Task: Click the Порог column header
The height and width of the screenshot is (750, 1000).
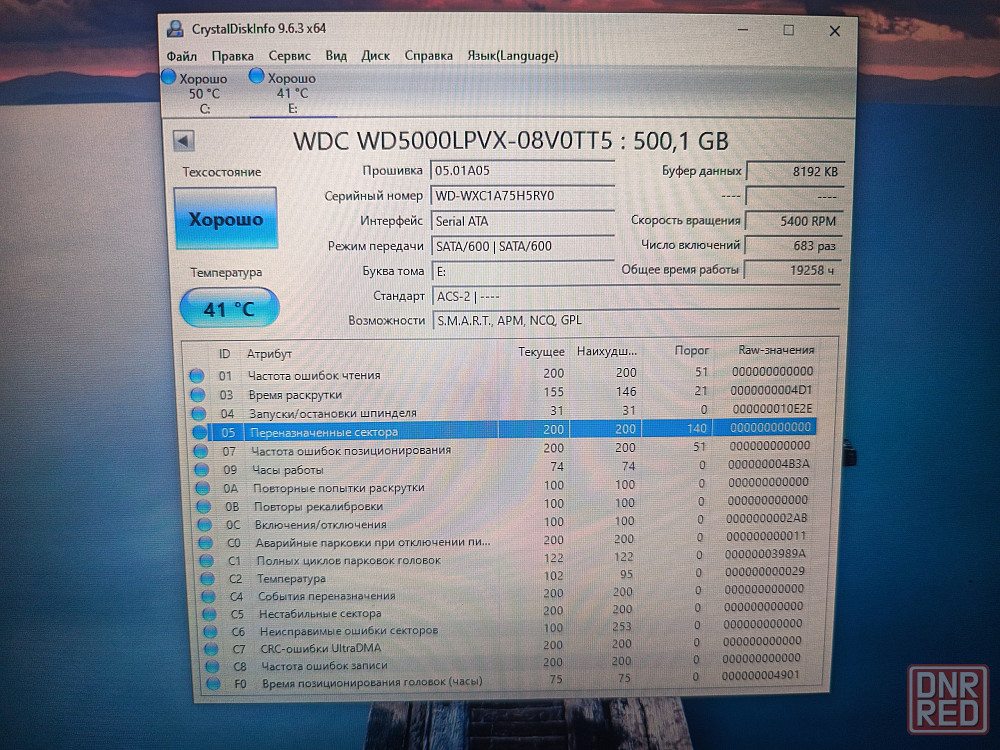Action: click(x=692, y=350)
